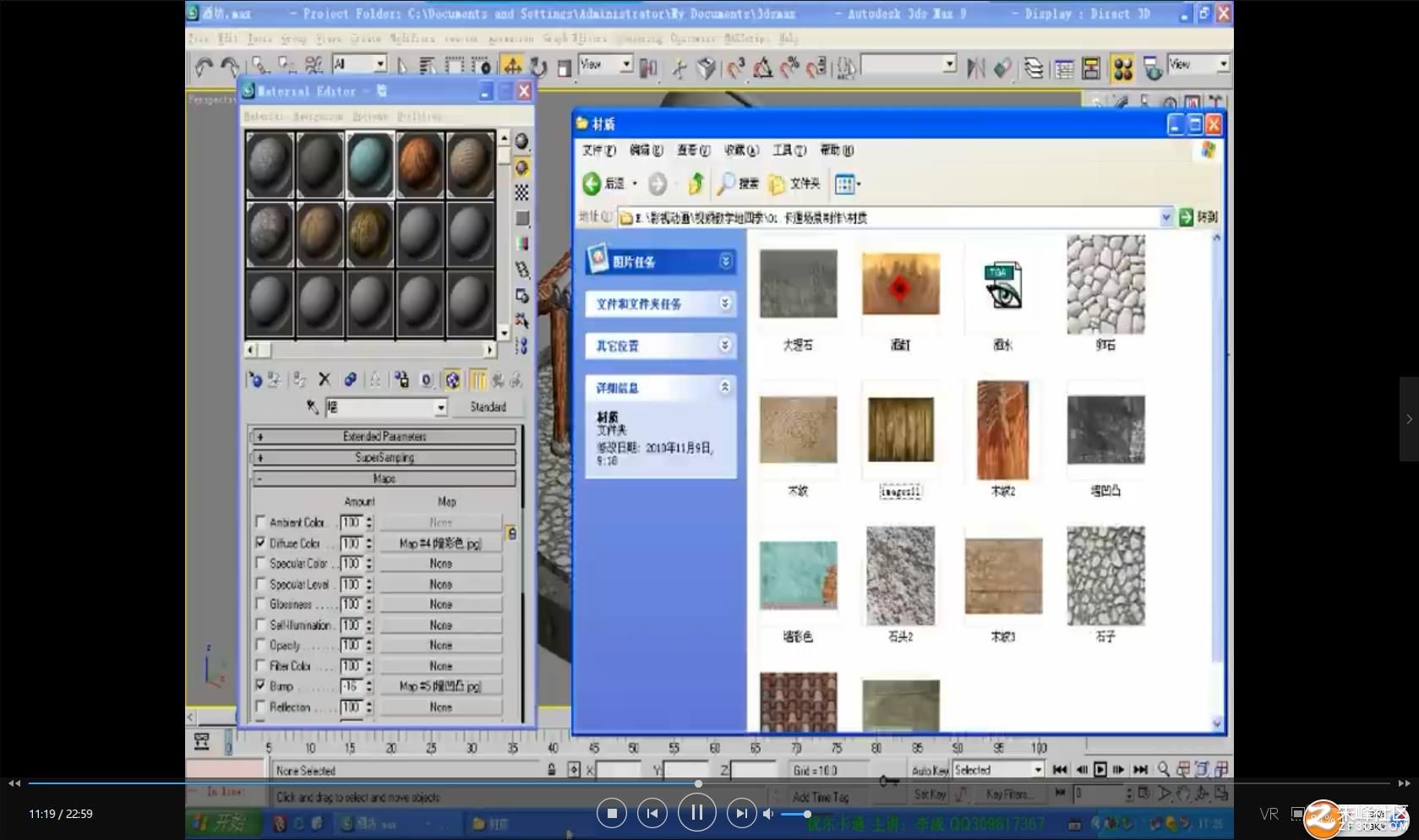This screenshot has width=1419, height=840.
Task: Seek on the video progress bar
Action: coord(709,783)
